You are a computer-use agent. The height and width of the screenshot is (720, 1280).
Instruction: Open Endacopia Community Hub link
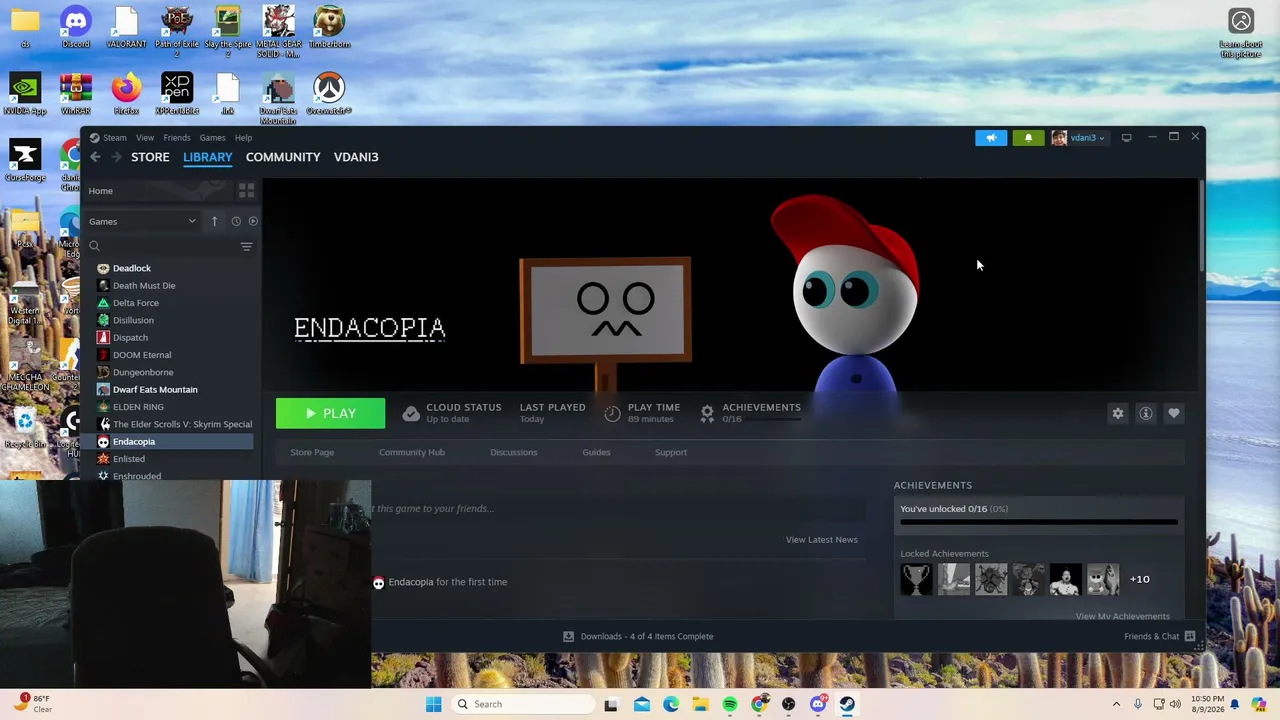click(x=412, y=452)
